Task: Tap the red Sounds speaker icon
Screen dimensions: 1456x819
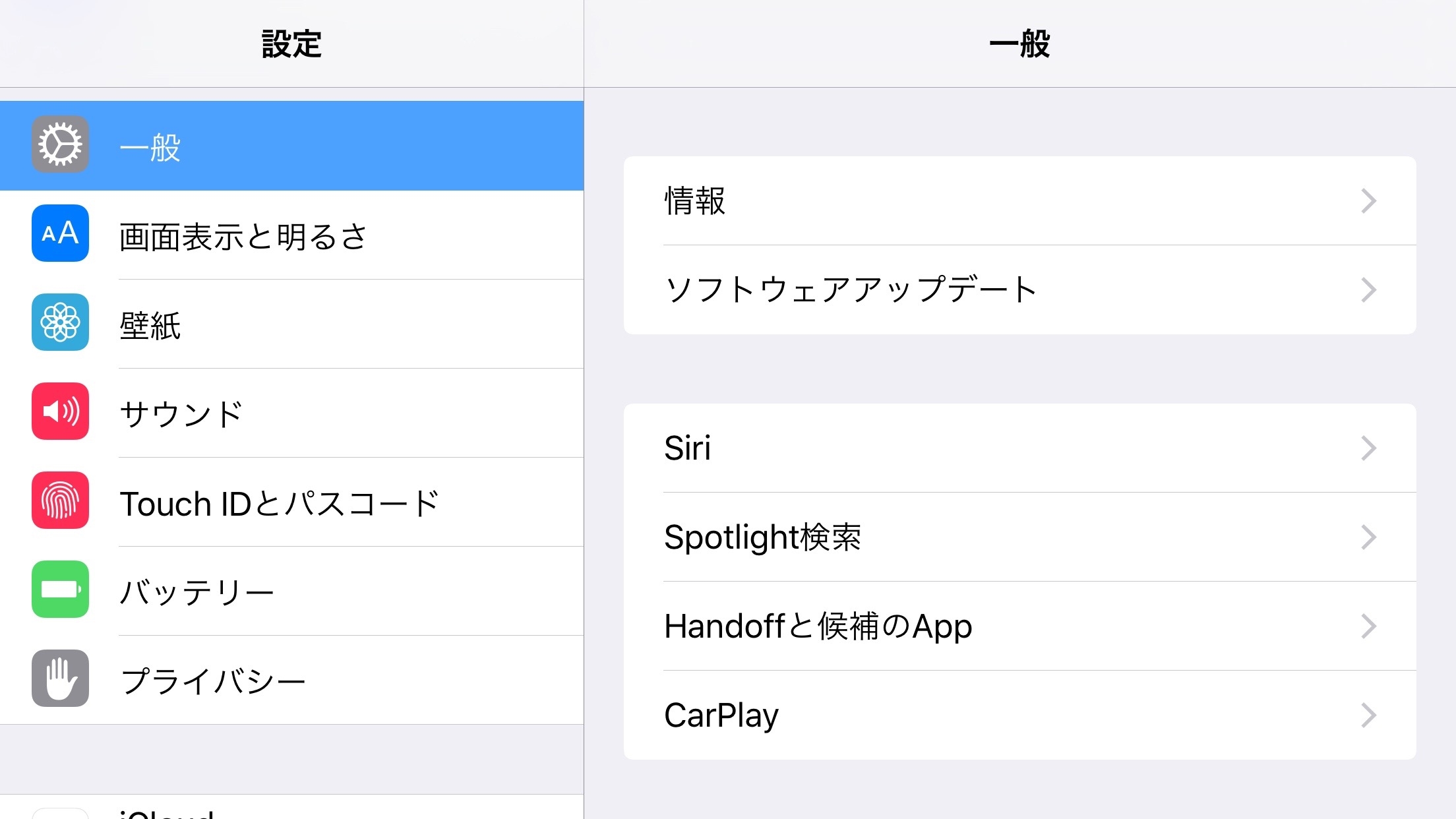Action: point(60,411)
